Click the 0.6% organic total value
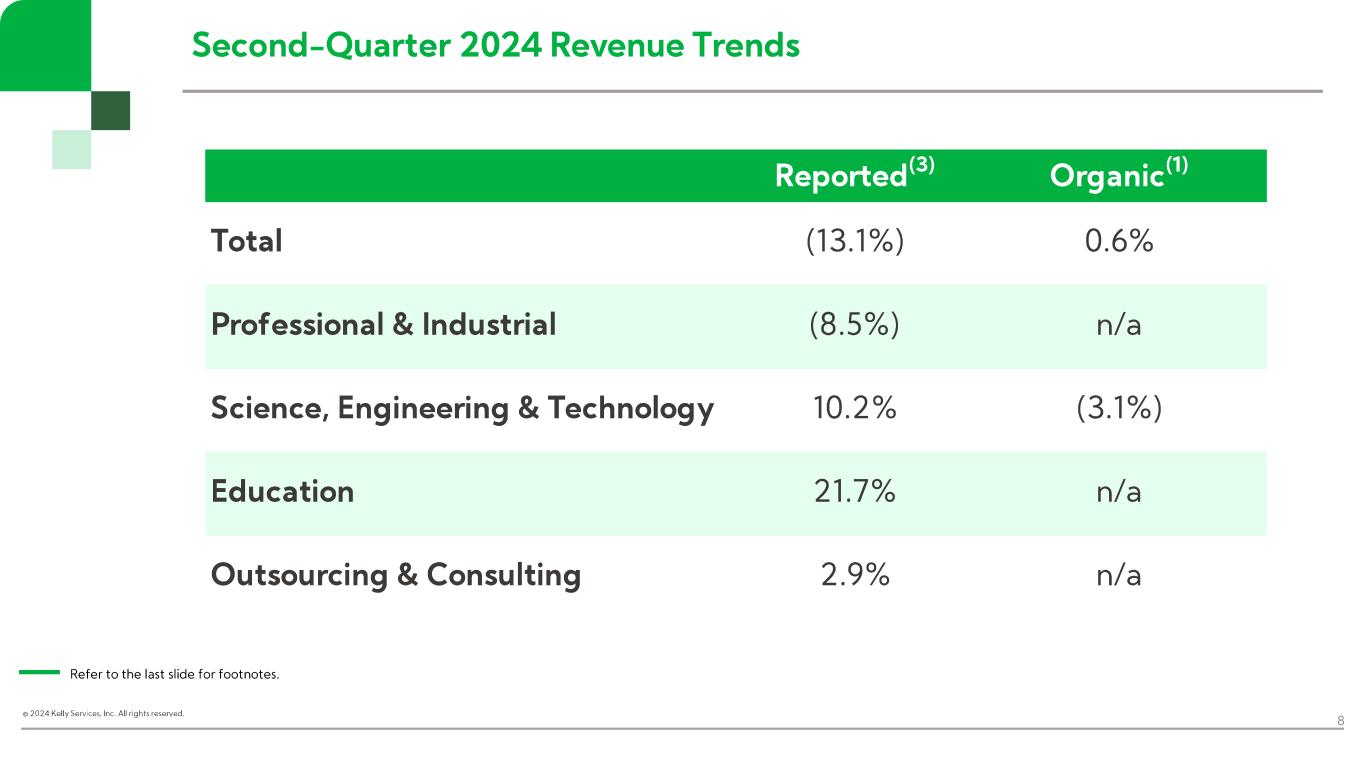The image size is (1365, 768). click(x=1119, y=241)
